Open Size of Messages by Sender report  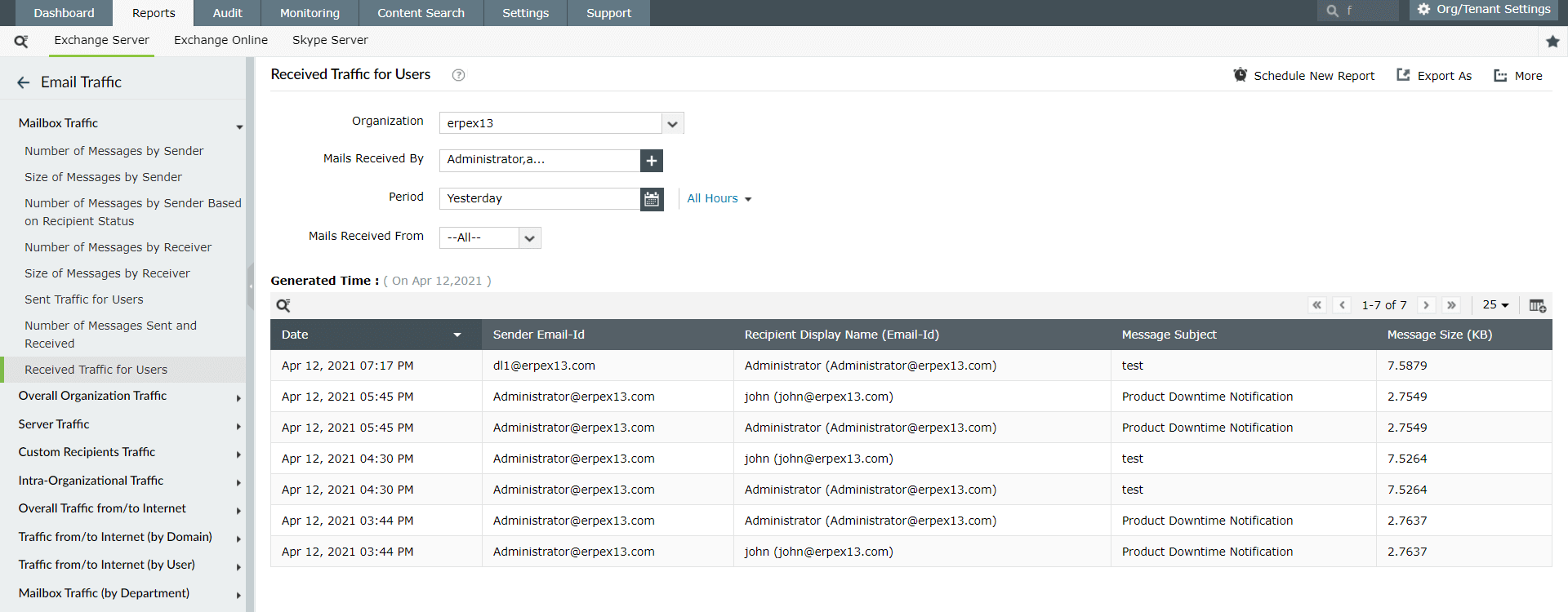coord(103,177)
